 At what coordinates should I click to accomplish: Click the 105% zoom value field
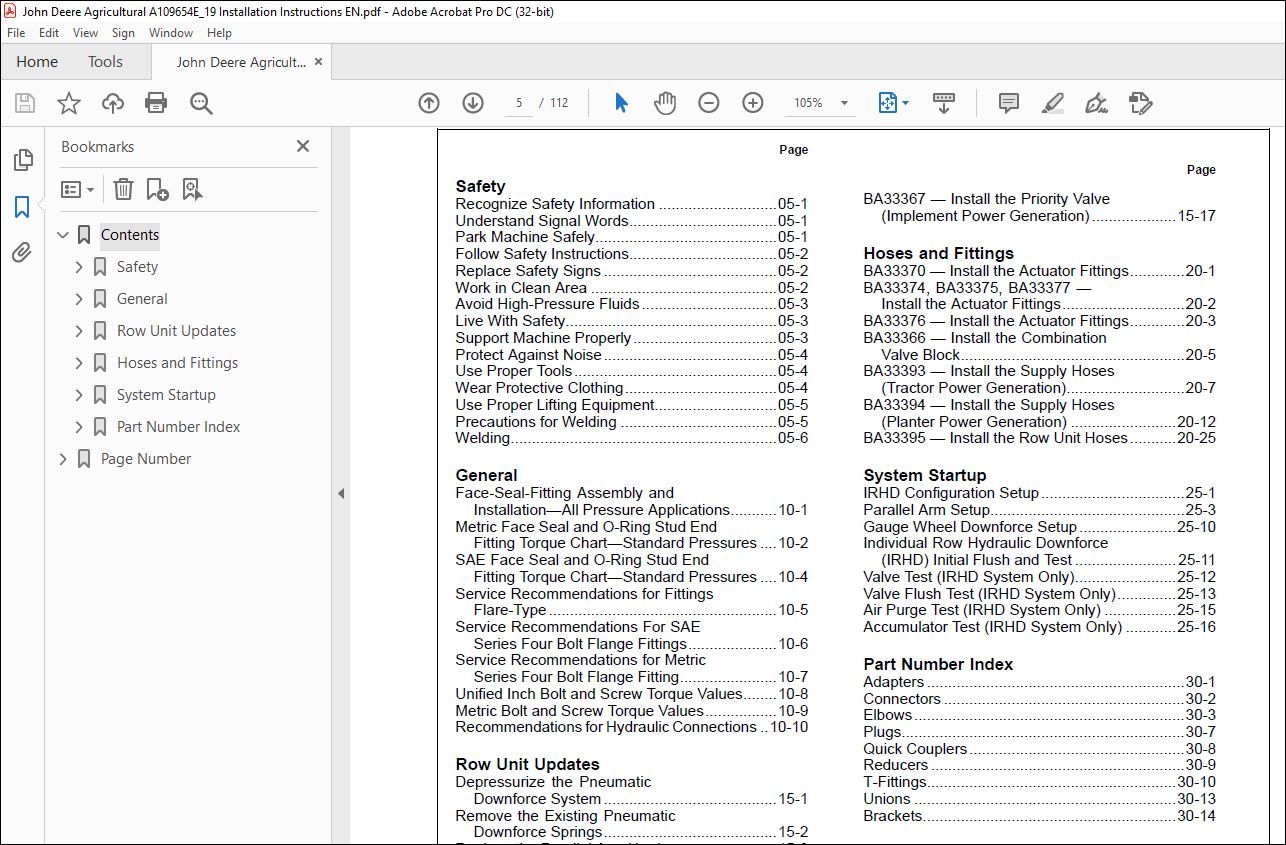click(x=808, y=103)
